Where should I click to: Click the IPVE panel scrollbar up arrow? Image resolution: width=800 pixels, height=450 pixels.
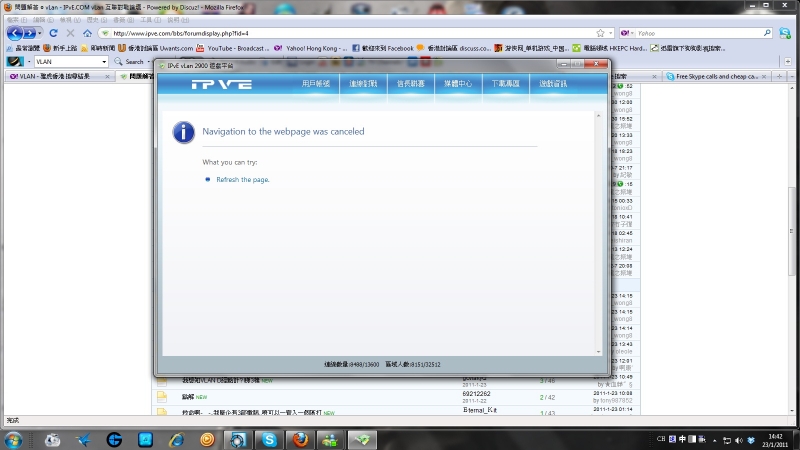click(x=598, y=116)
